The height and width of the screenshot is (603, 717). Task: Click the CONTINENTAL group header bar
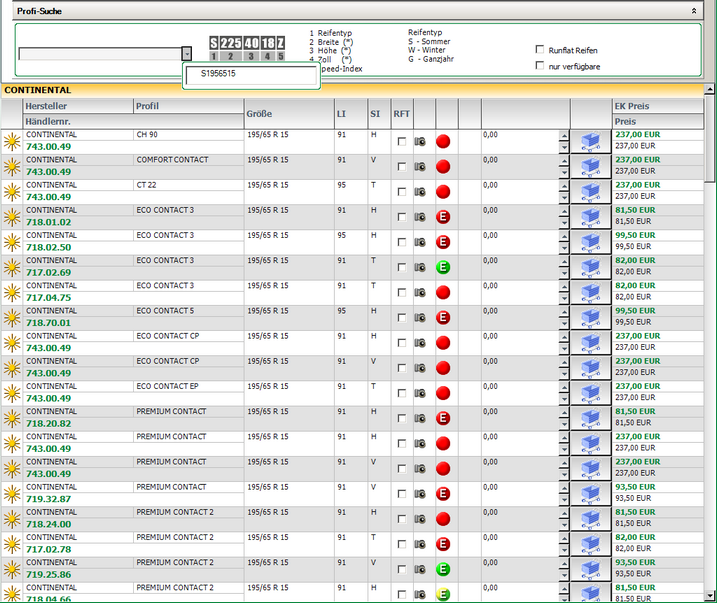[353, 90]
